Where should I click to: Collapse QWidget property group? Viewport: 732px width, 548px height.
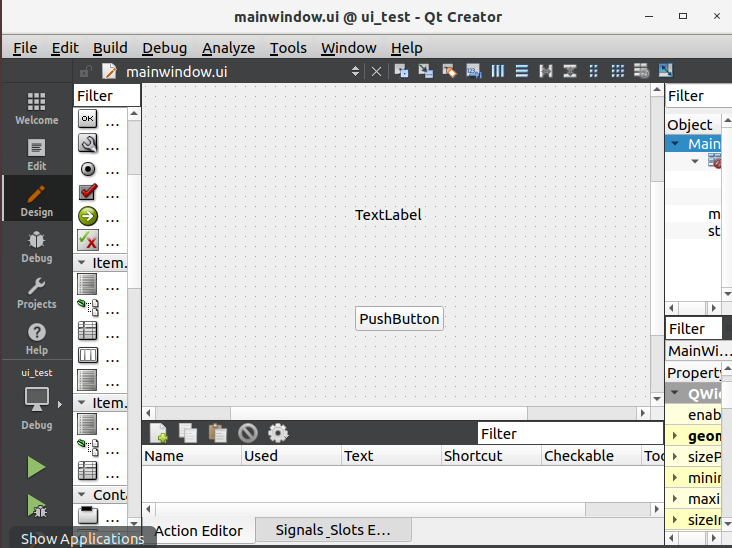click(675, 393)
